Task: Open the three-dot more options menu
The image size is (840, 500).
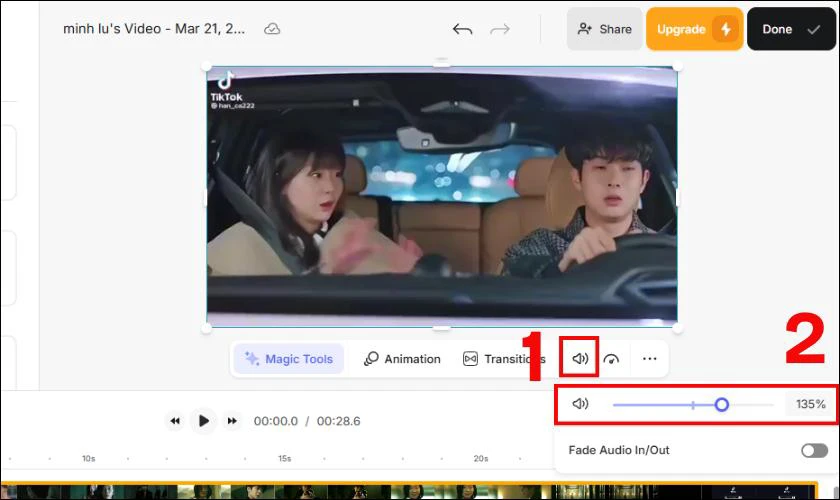Action: 649,359
